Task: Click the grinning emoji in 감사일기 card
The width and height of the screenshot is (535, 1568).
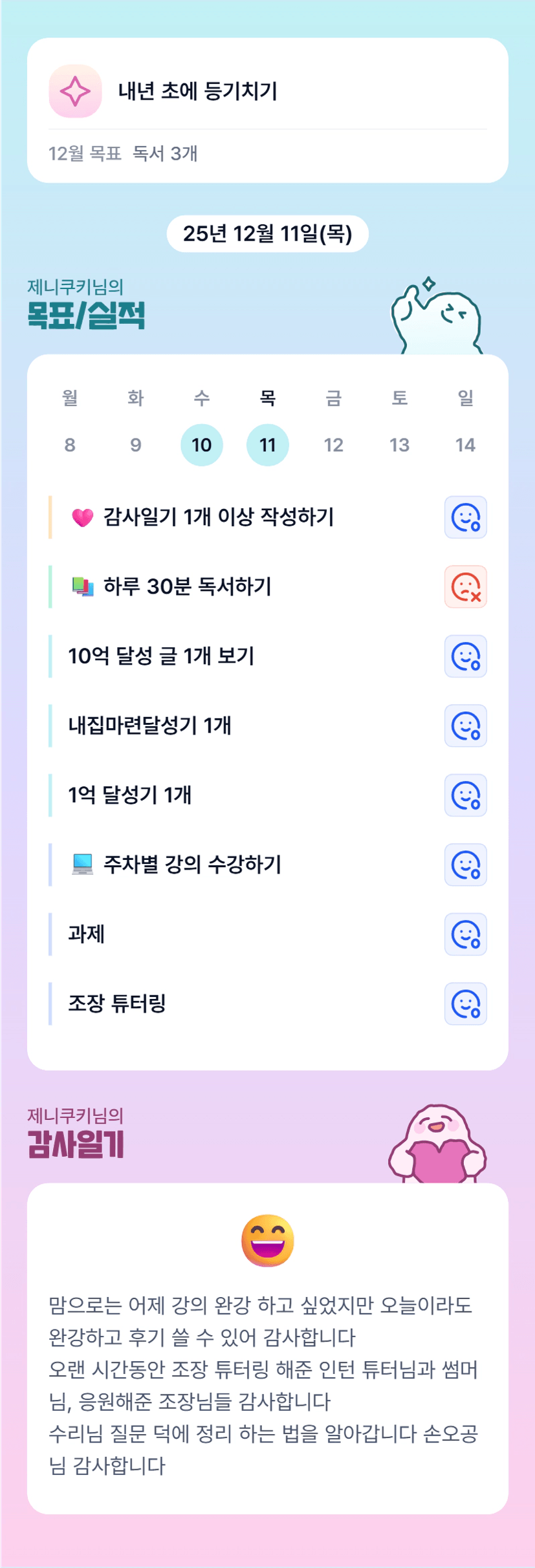Action: point(268,1240)
